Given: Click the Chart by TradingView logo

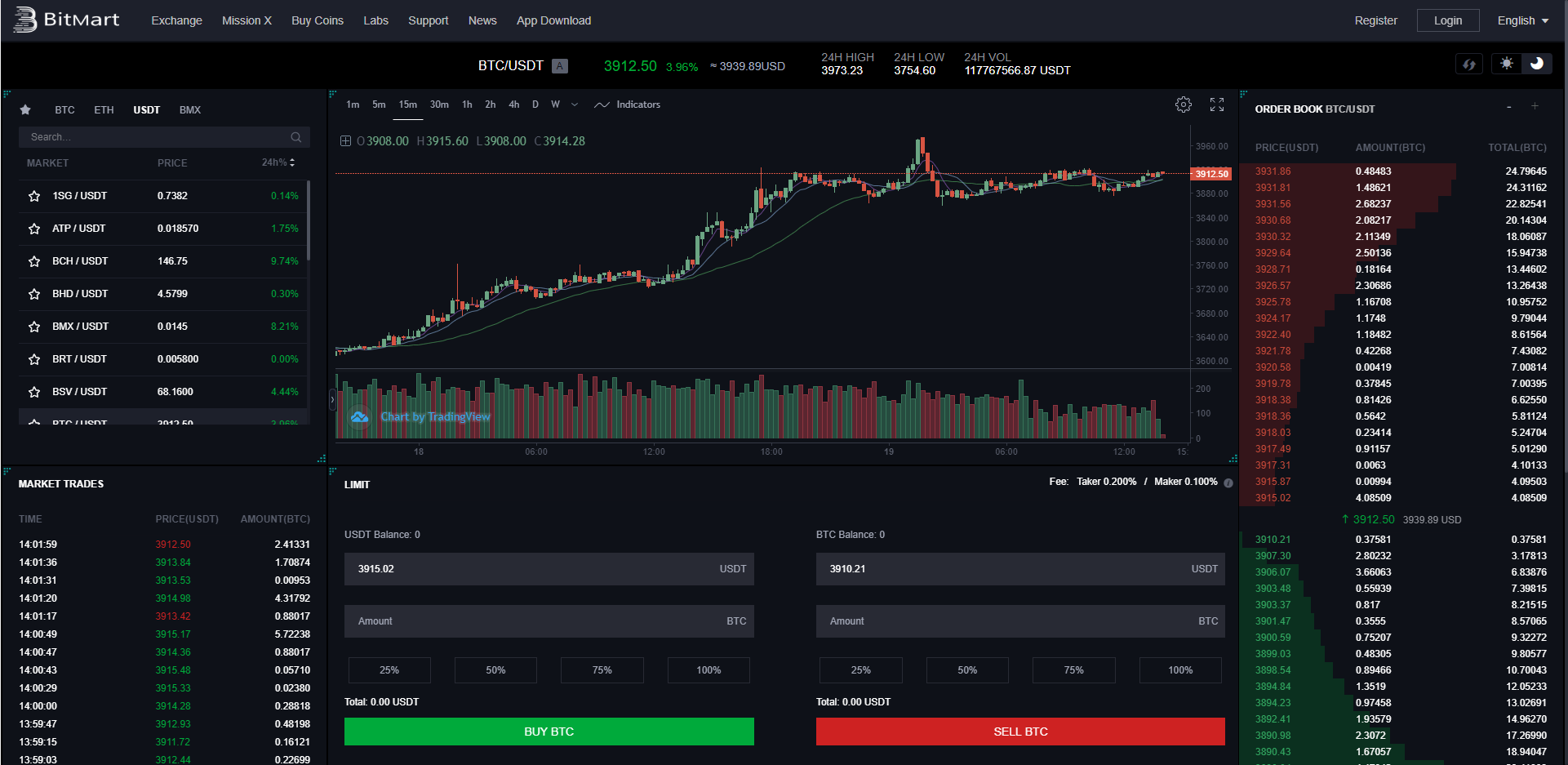Looking at the screenshot, I should 359,417.
